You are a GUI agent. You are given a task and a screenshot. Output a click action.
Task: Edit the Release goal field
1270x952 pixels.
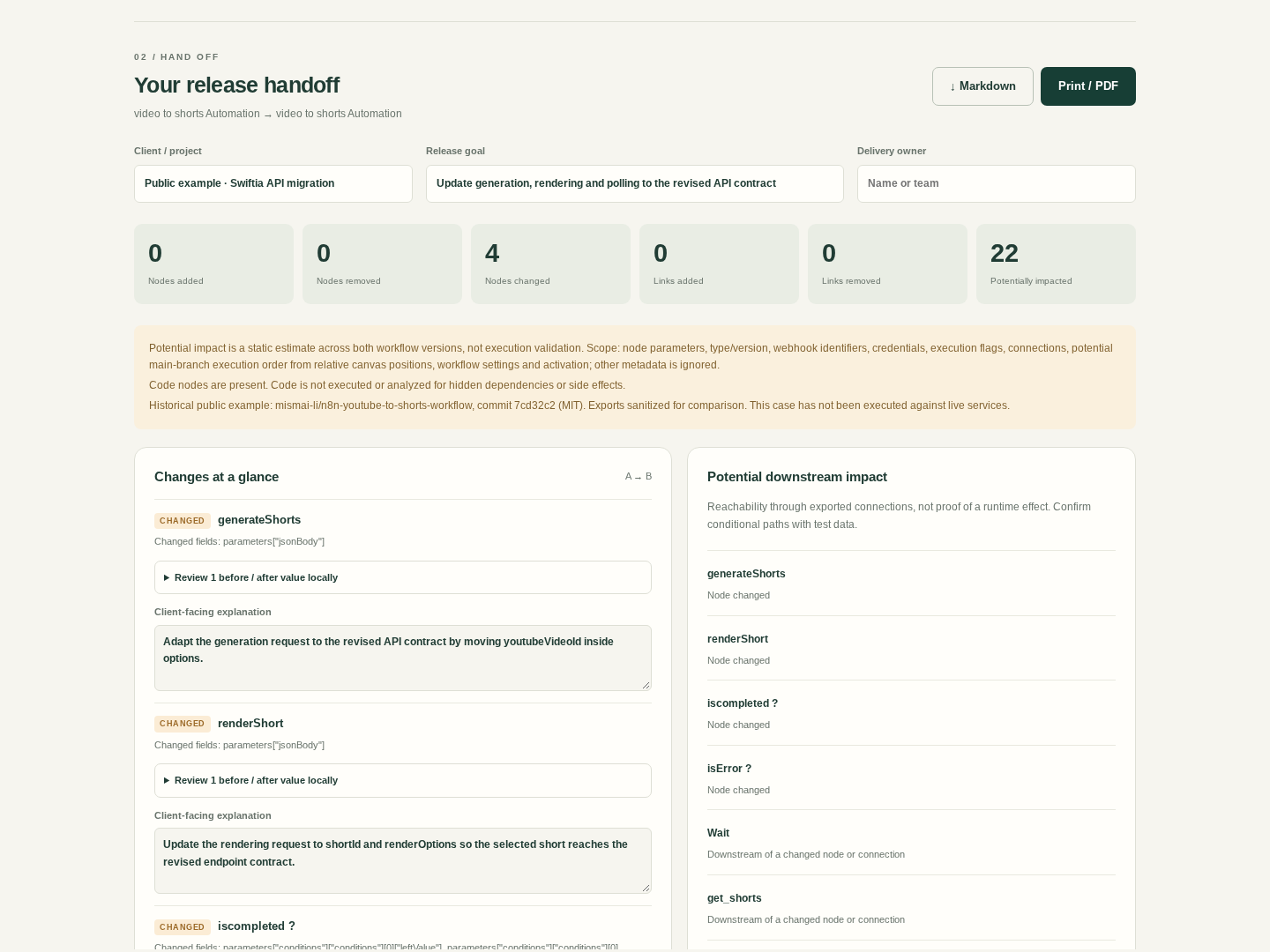pos(635,183)
